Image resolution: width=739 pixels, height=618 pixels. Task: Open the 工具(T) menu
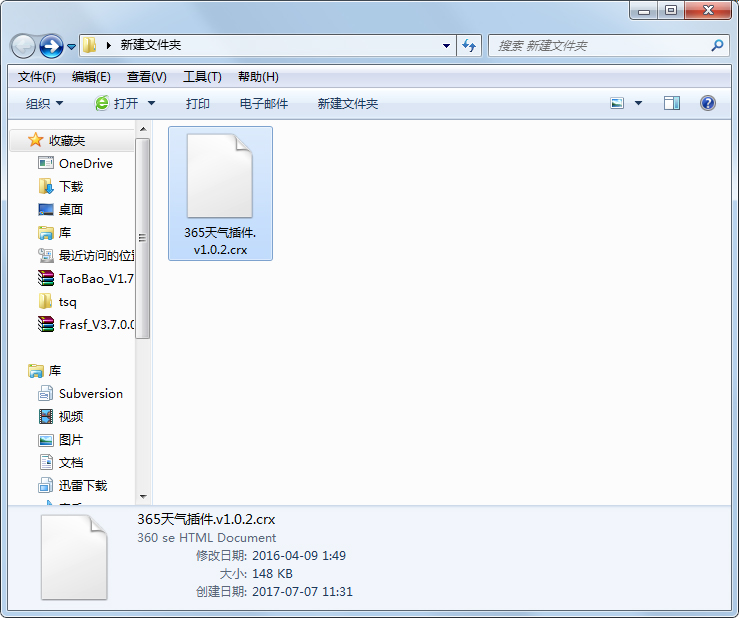click(x=201, y=77)
